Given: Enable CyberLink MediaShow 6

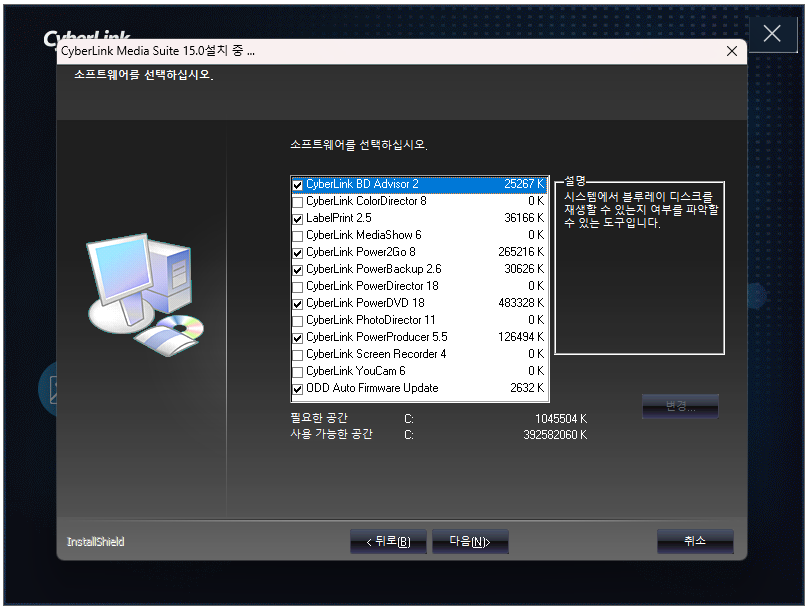Looking at the screenshot, I should point(296,236).
